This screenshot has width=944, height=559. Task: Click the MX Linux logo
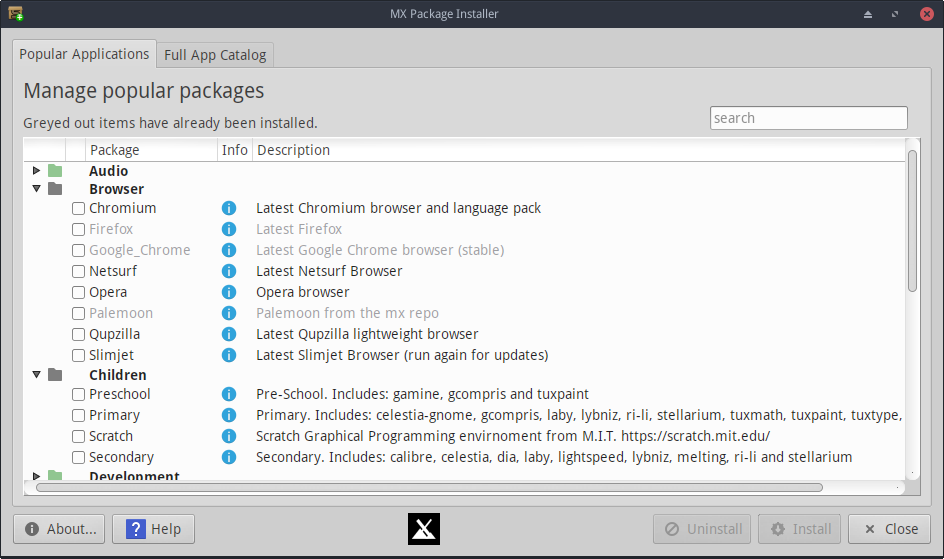424,529
